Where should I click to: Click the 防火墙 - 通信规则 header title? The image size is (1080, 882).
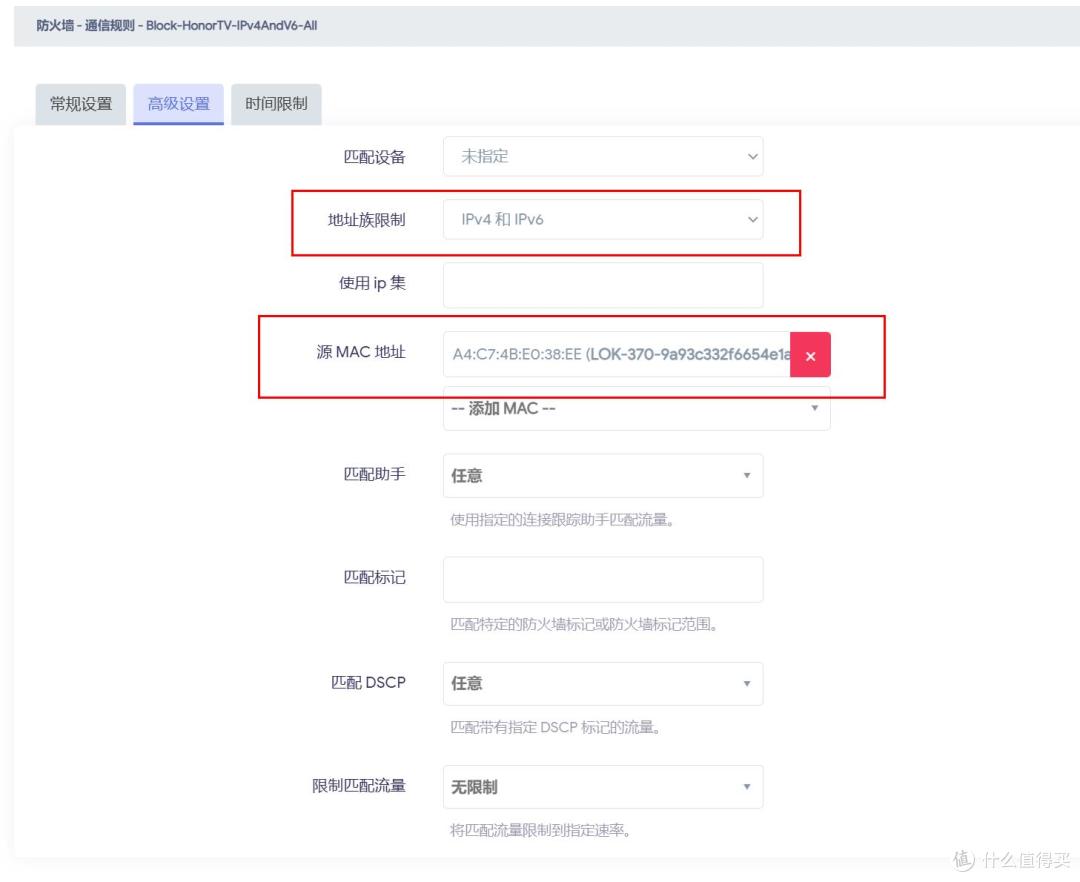177,25
